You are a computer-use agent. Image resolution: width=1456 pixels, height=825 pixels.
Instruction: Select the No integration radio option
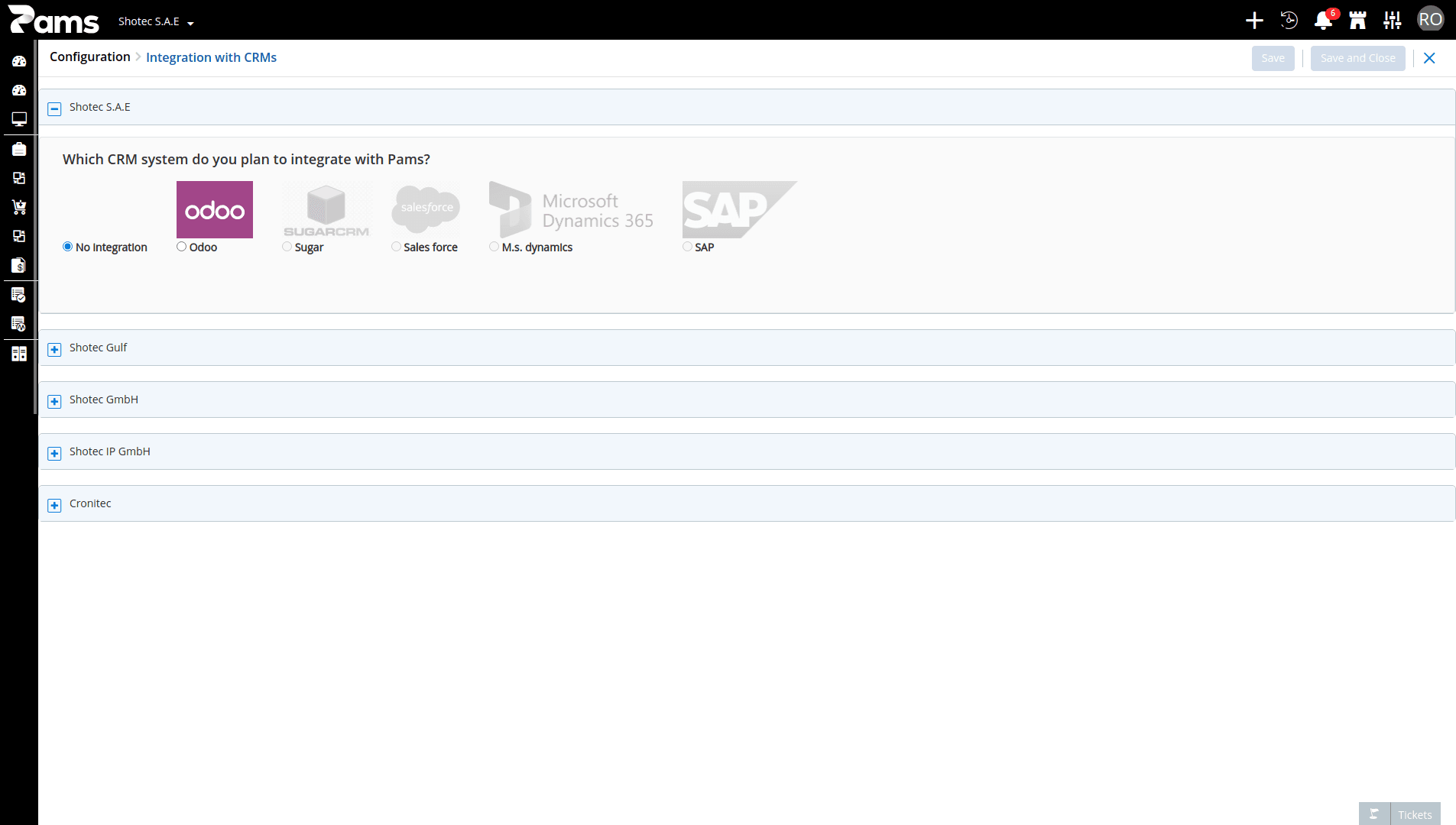pyautogui.click(x=67, y=247)
